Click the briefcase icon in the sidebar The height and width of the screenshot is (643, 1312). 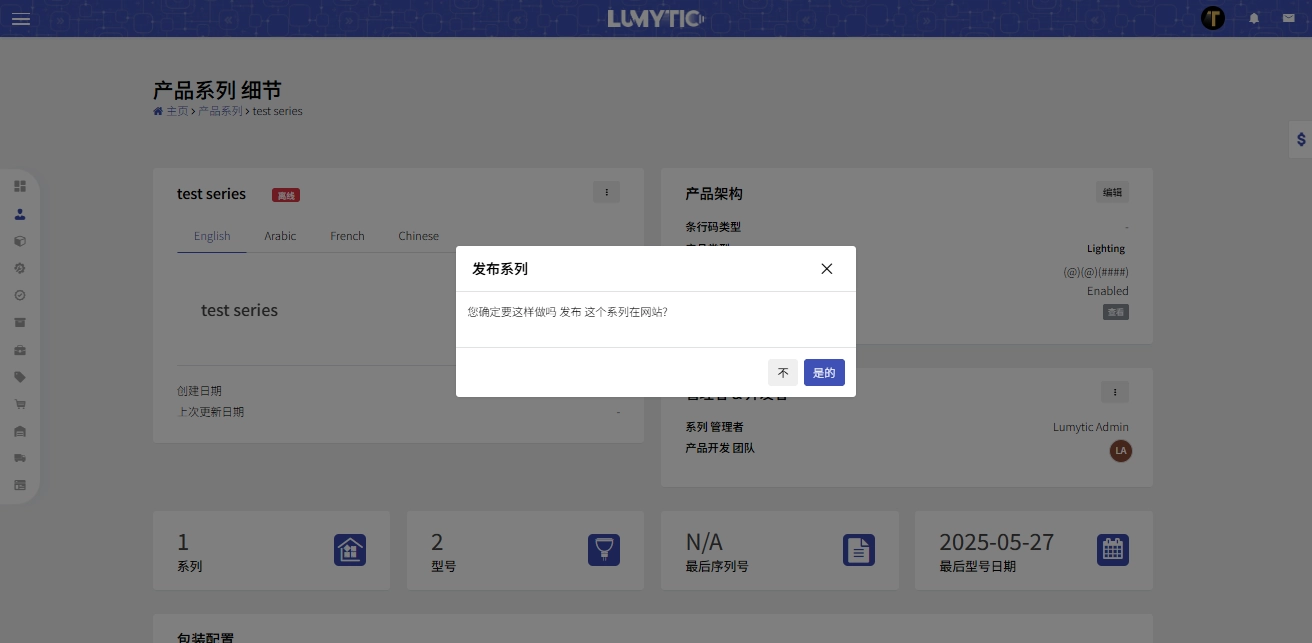20,349
